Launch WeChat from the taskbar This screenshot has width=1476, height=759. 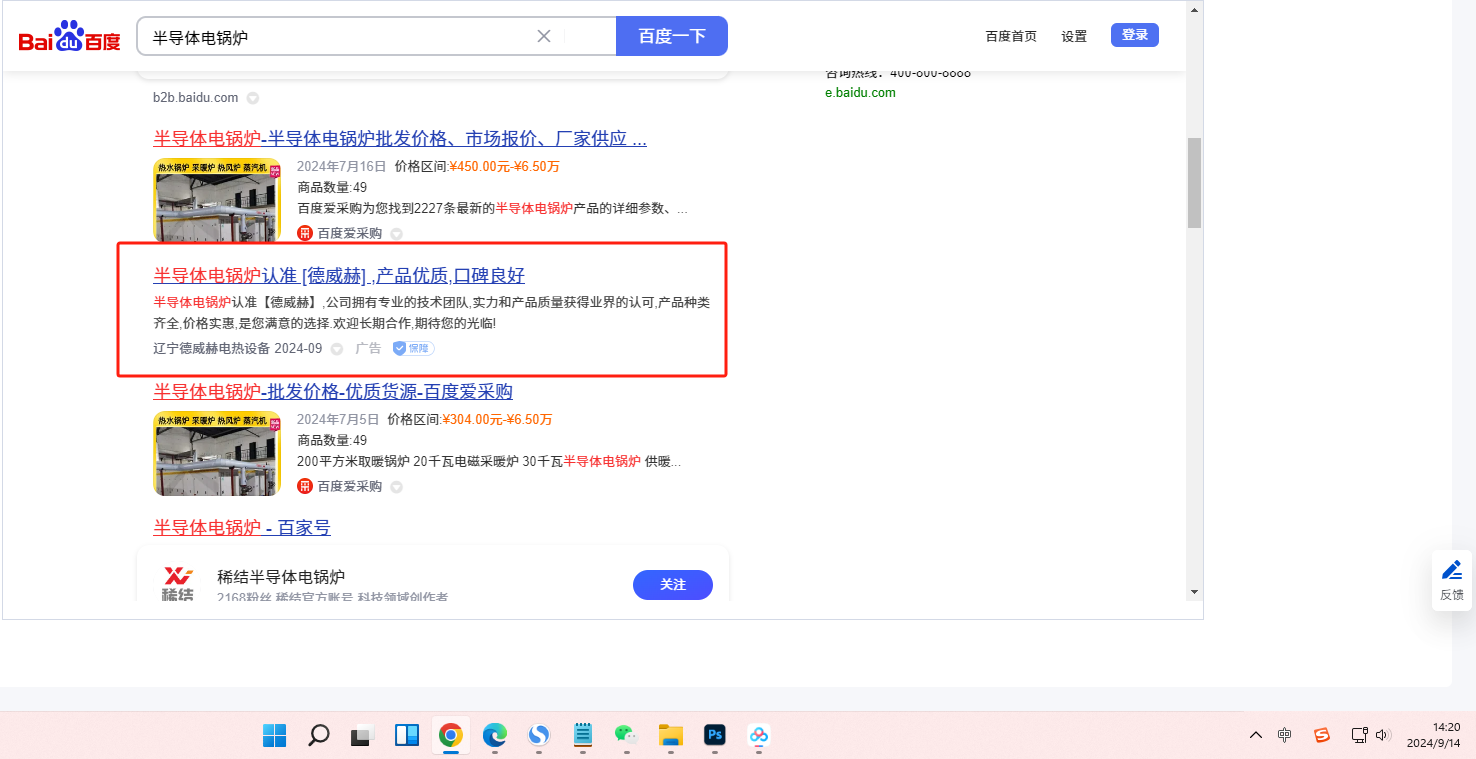(x=626, y=735)
